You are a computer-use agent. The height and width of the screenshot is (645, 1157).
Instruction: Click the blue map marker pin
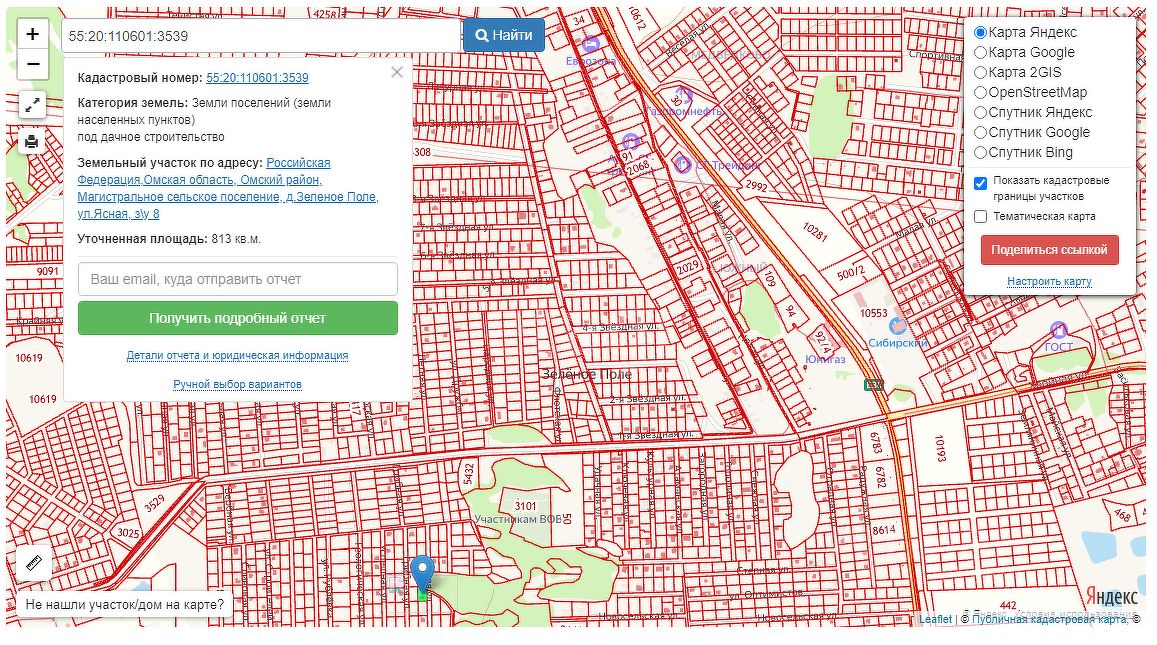[x=422, y=573]
